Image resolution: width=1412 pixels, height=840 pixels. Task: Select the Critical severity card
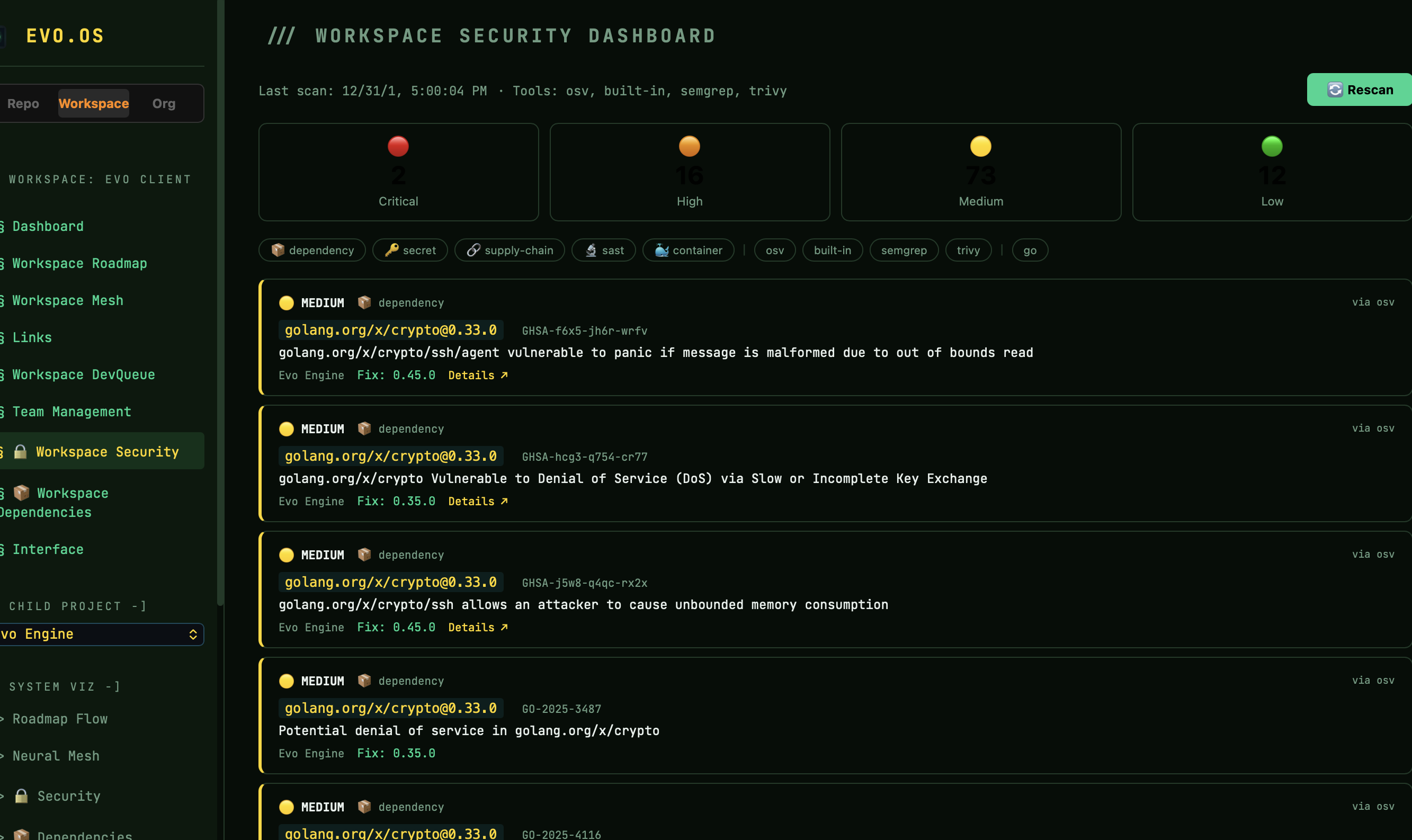coord(398,172)
